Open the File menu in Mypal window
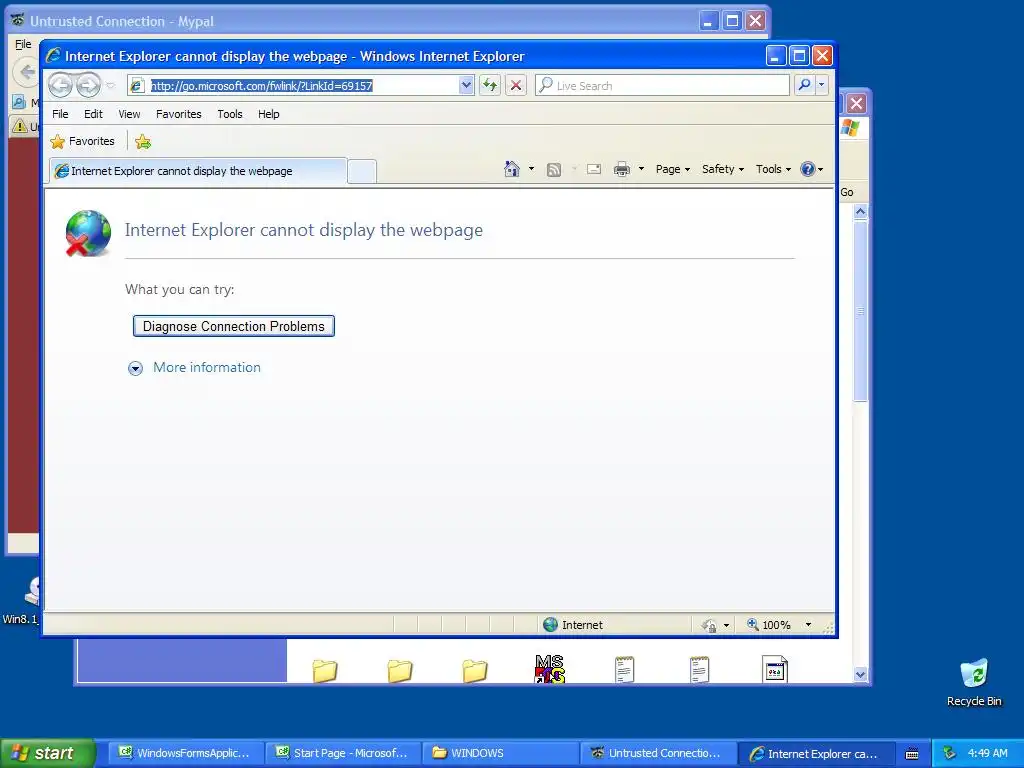The image size is (1024, 768). [x=23, y=44]
